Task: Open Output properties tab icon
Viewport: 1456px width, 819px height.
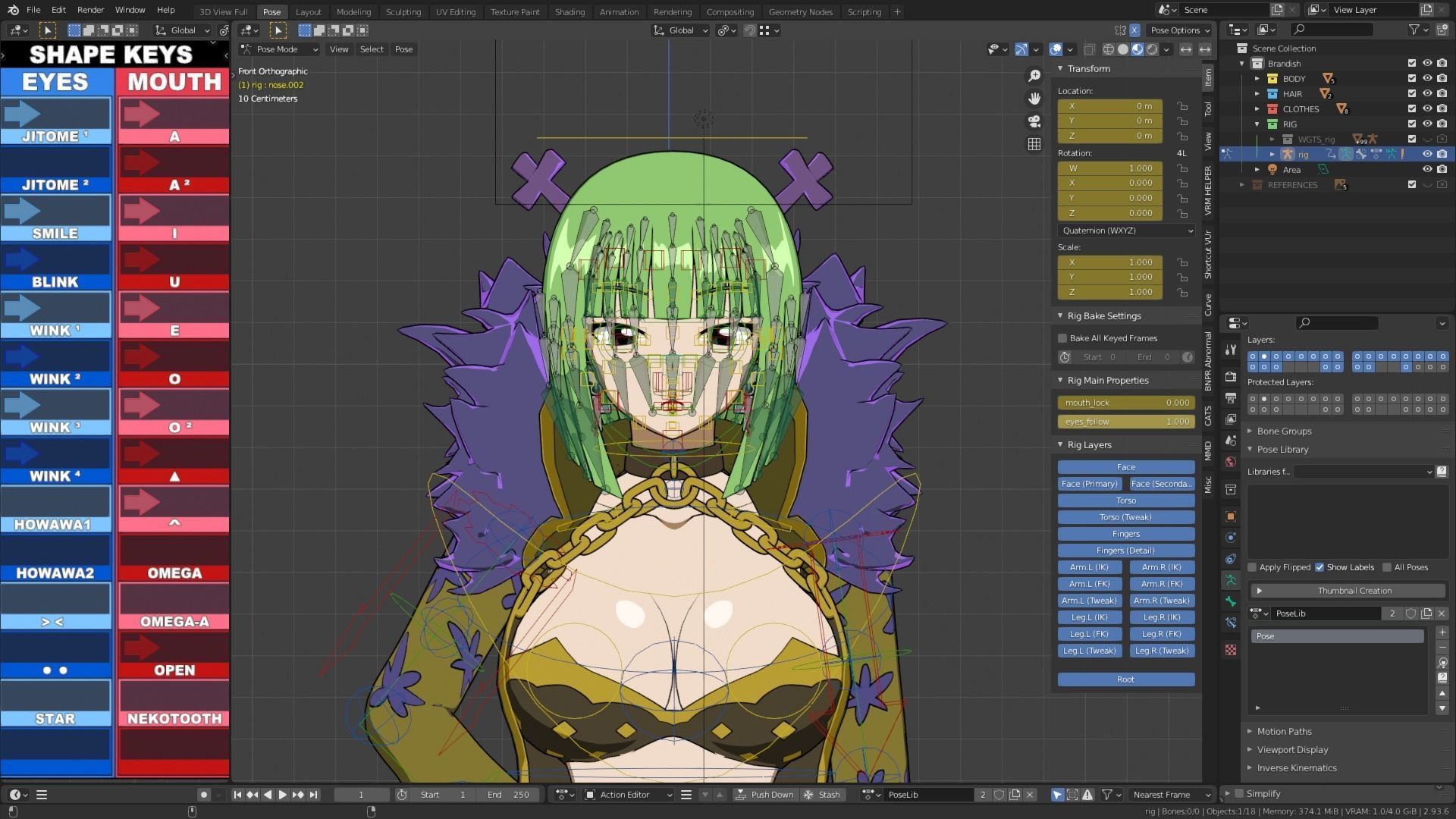Action: click(1230, 398)
